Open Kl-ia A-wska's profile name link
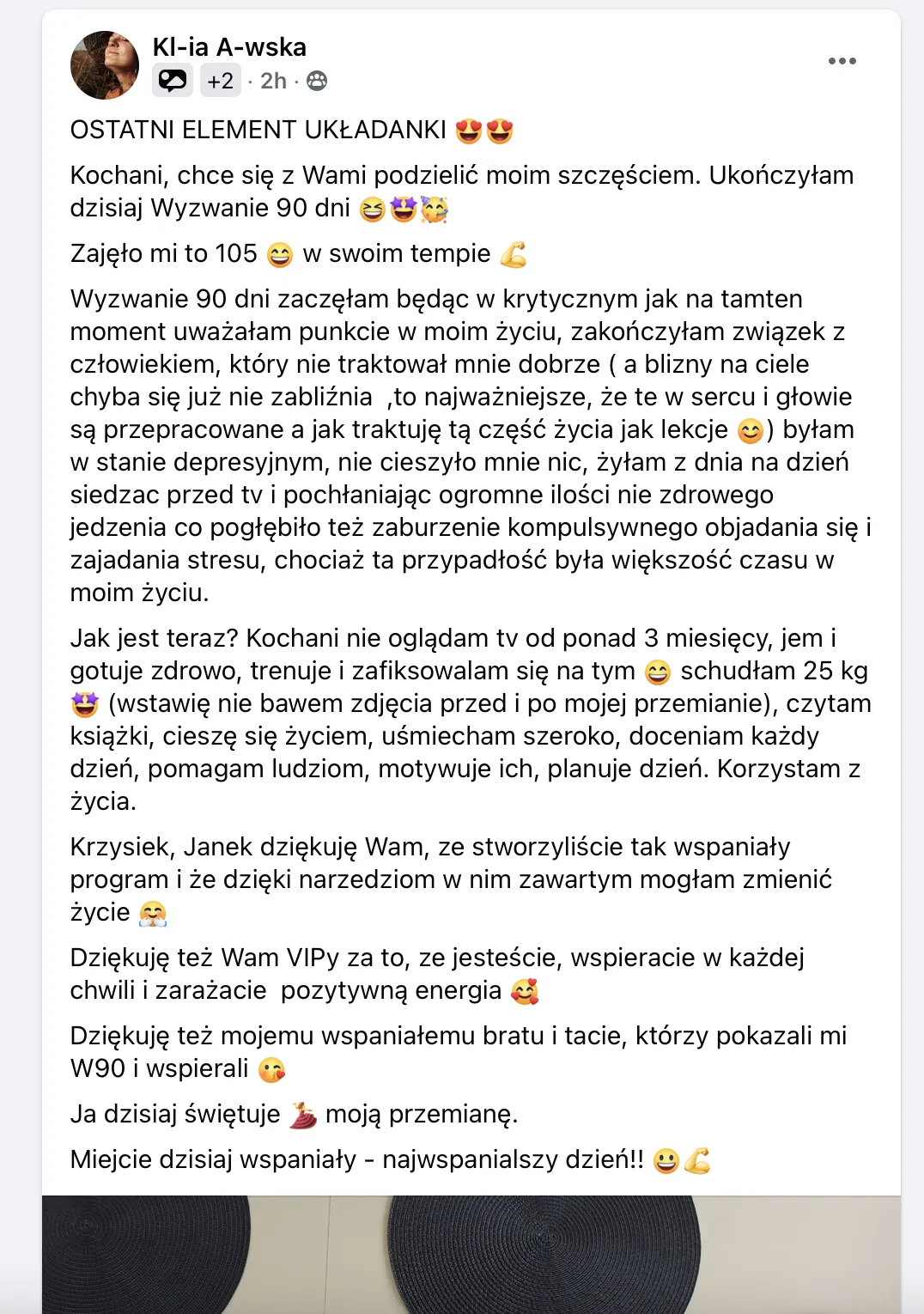Image resolution: width=924 pixels, height=1314 pixels. [x=229, y=46]
